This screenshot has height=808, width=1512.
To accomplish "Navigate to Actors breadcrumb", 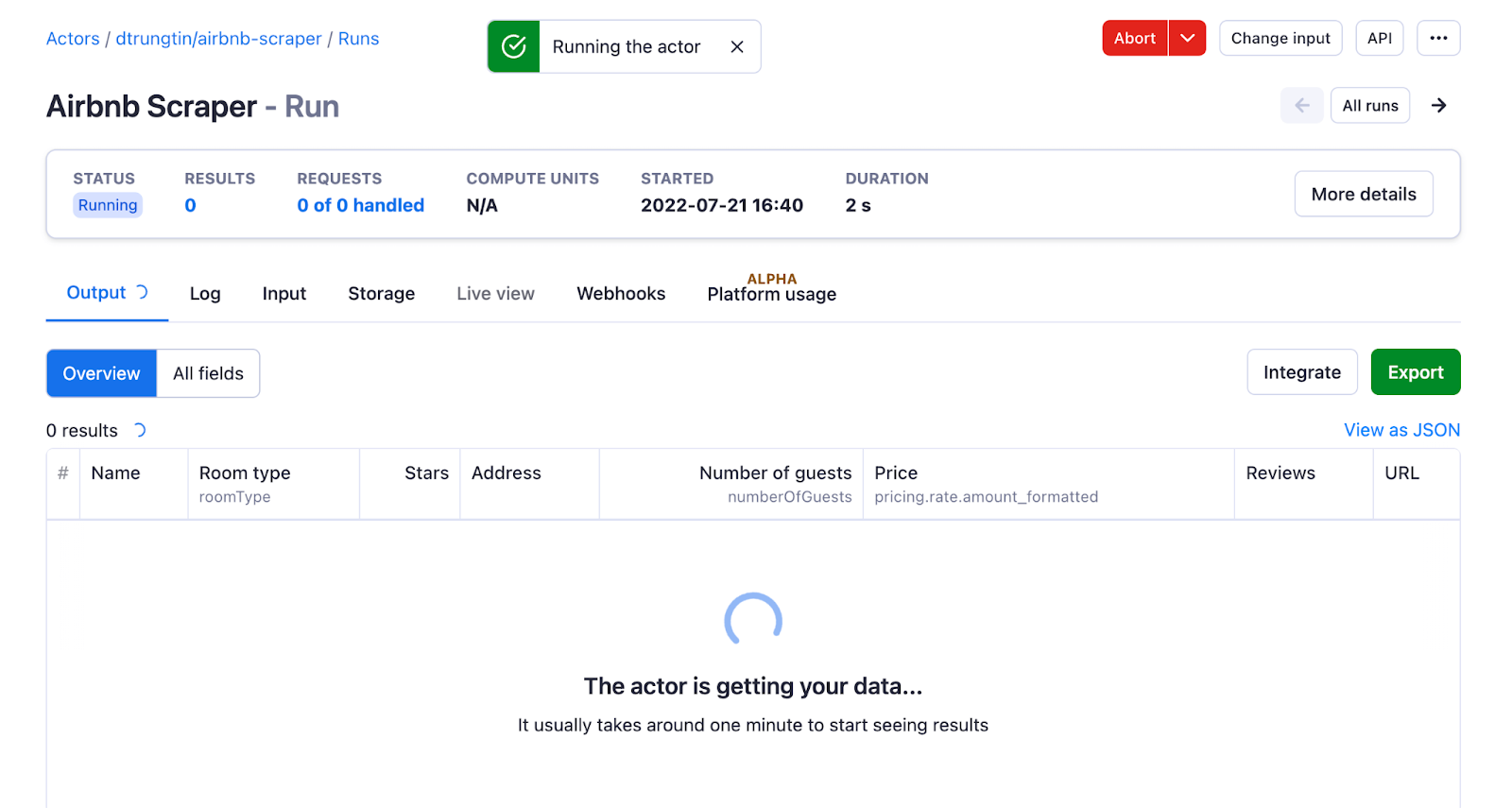I will click(73, 39).
